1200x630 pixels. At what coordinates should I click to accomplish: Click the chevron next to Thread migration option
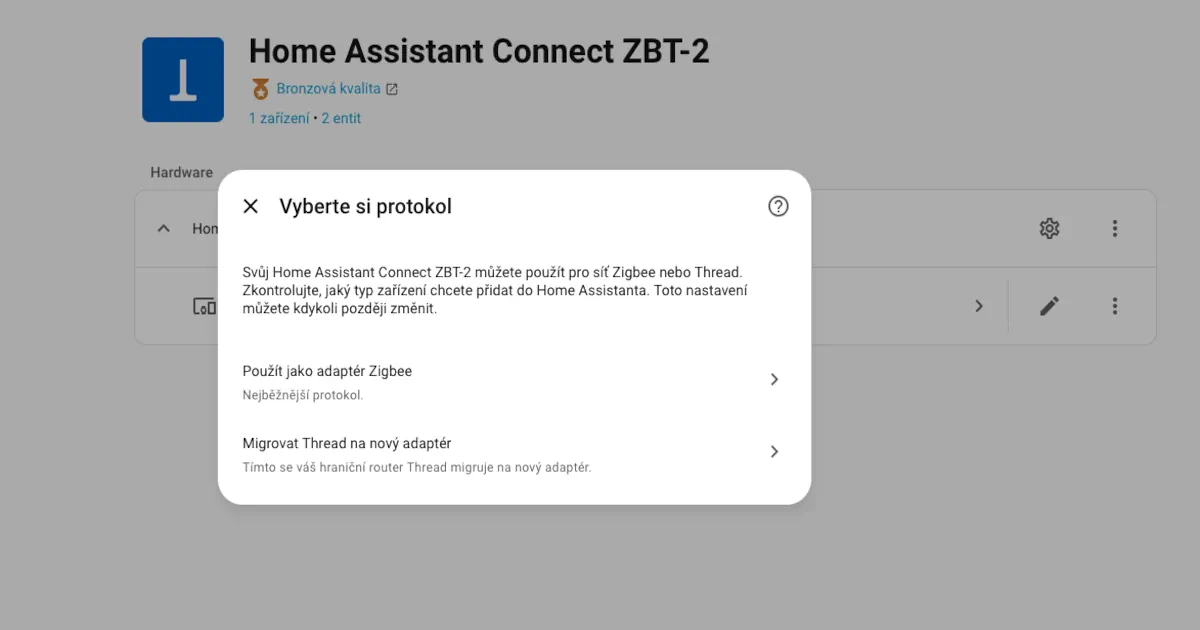(774, 452)
